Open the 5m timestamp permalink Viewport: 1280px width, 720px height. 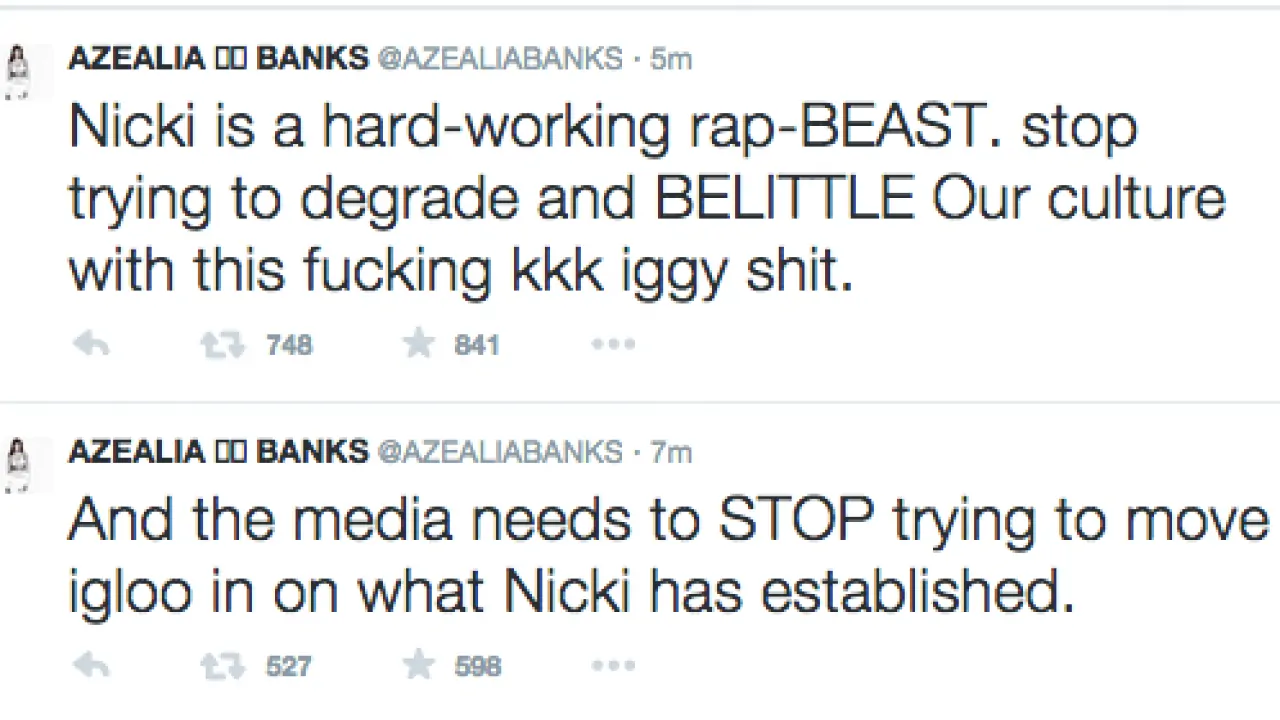pos(671,59)
